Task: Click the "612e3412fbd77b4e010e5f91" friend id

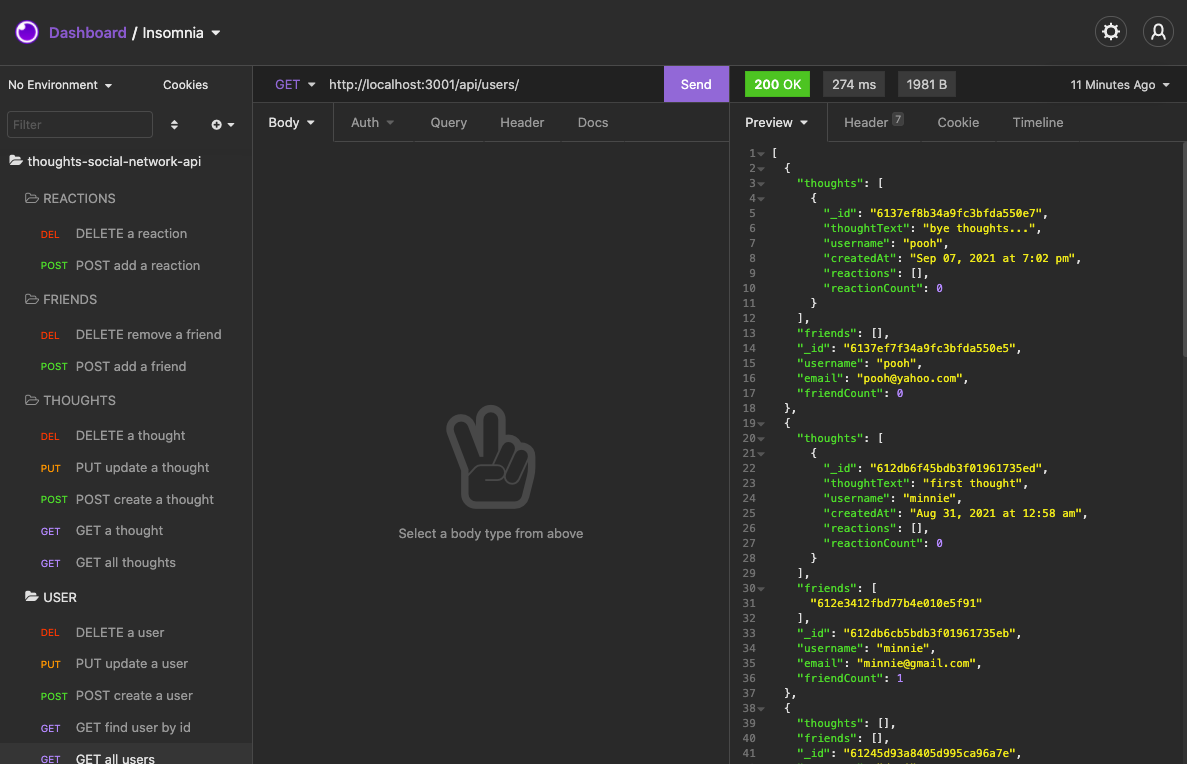Action: 896,603
